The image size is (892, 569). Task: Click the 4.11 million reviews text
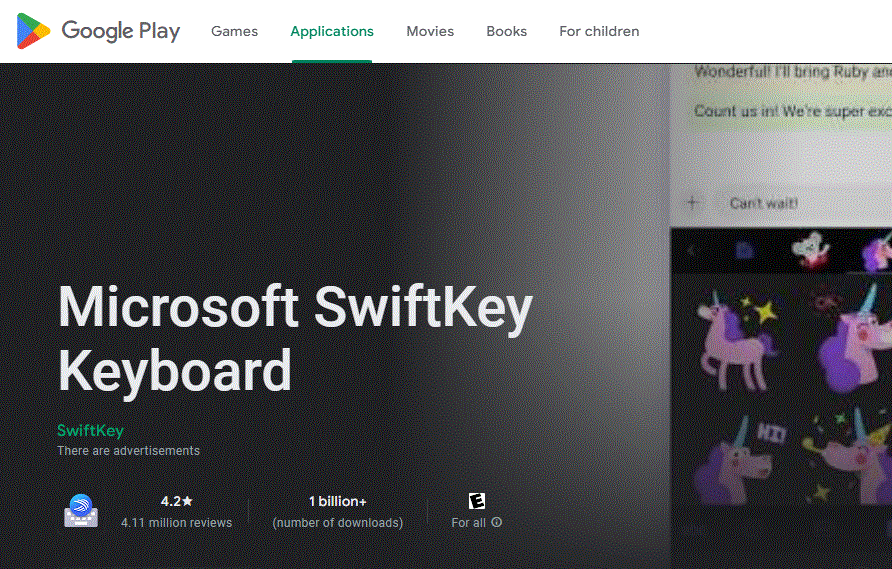click(x=176, y=522)
